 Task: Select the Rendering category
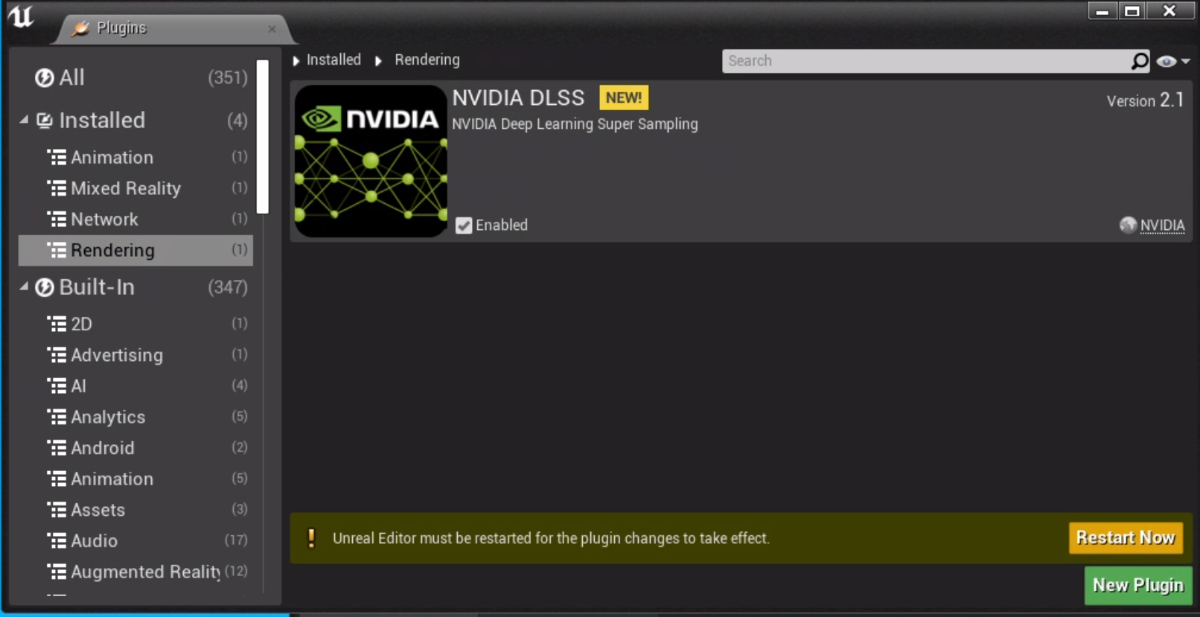[135, 250]
